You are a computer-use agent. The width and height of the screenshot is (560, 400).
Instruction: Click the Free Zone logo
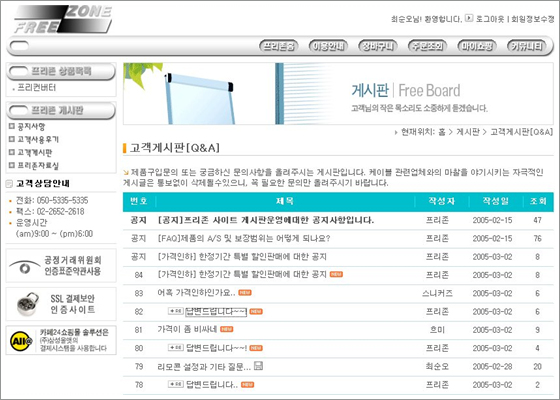[63, 20]
